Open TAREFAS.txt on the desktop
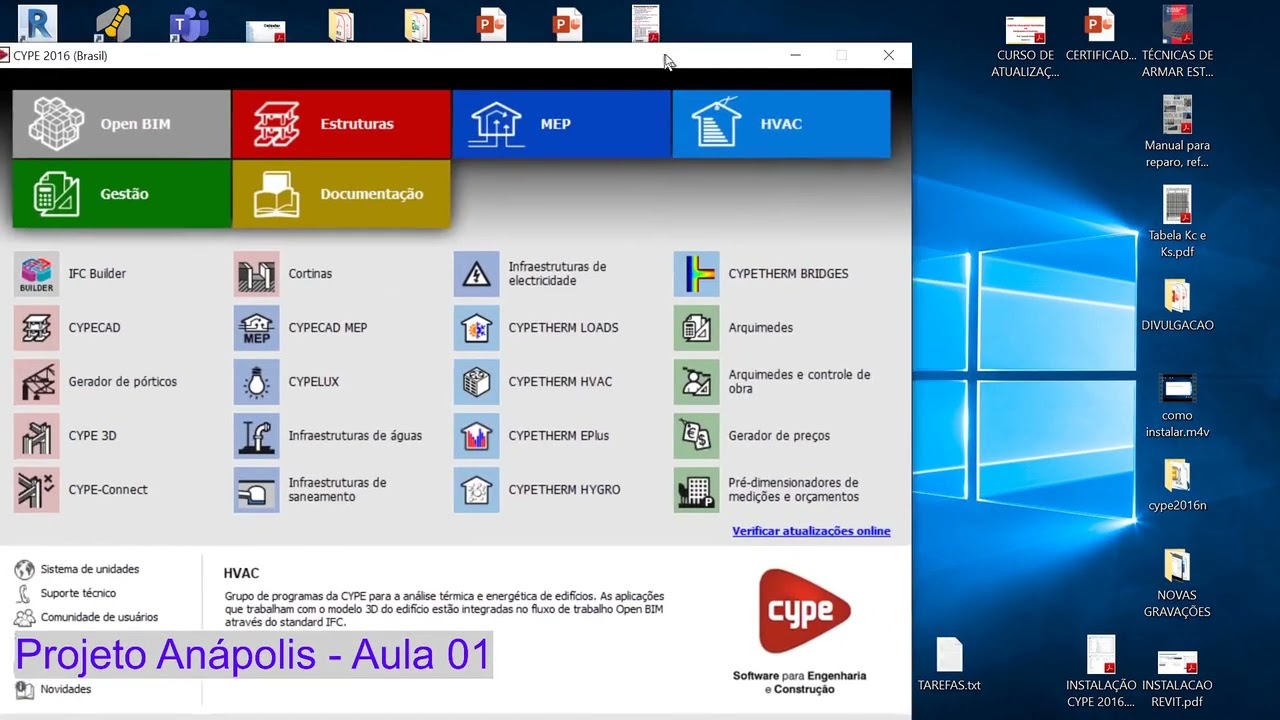 click(x=949, y=664)
